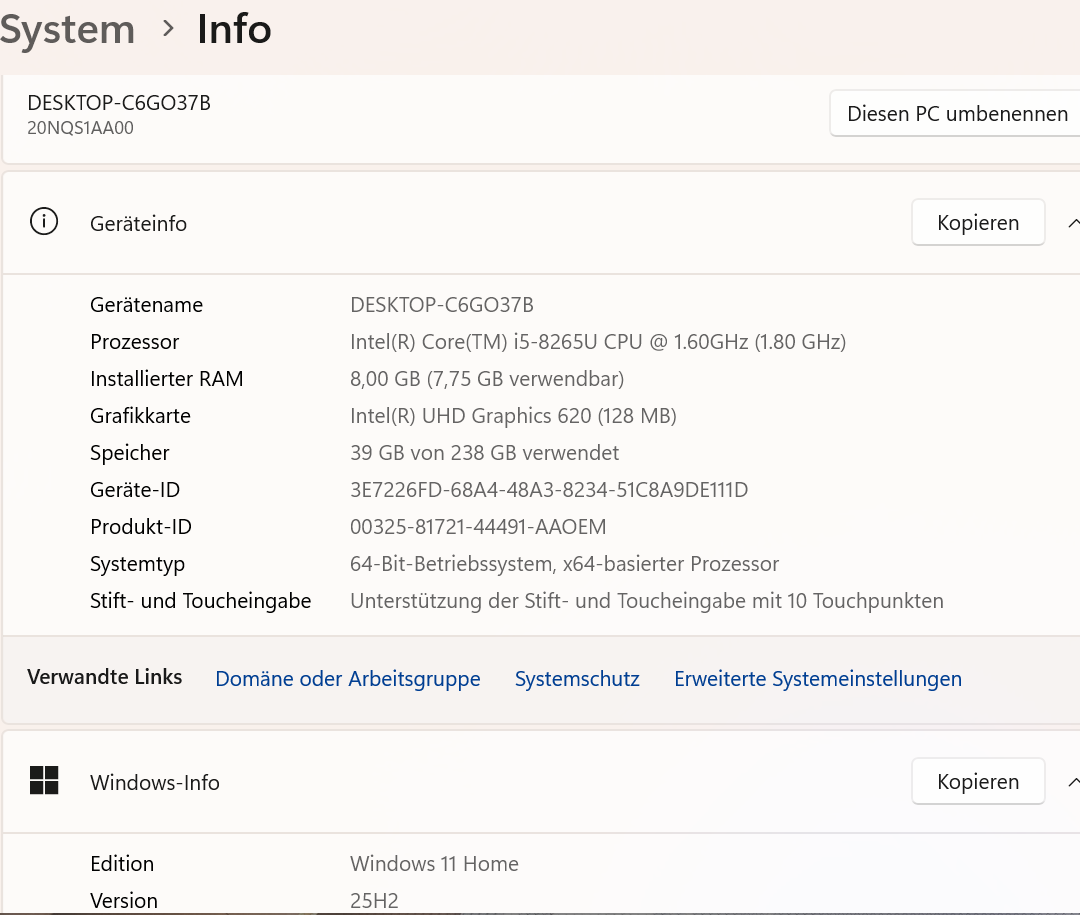Viewport: 1080px width, 915px height.
Task: Select the Intel Core i5-8265U processor value
Action: [598, 342]
